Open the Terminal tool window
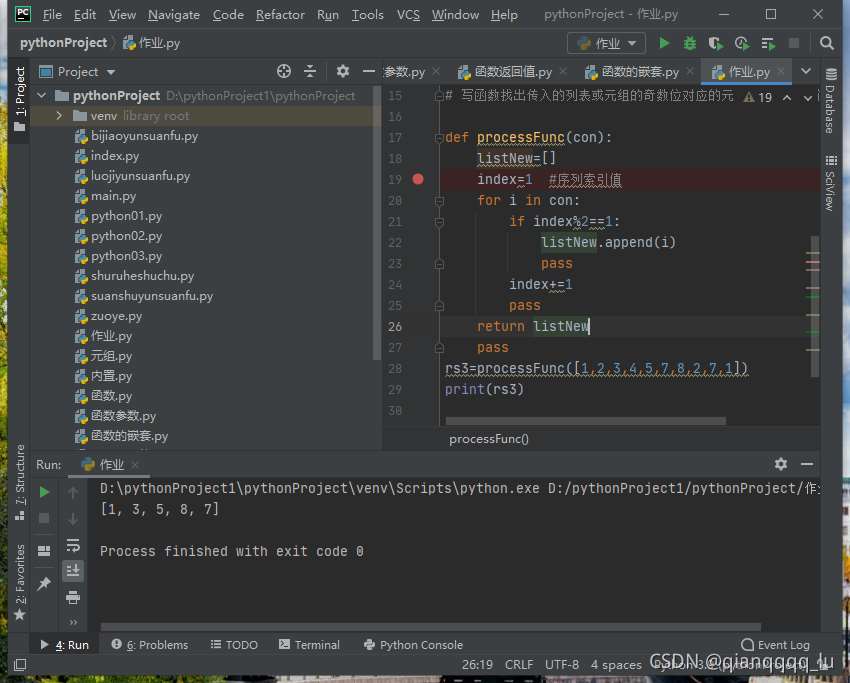This screenshot has width=850, height=683. [308, 645]
